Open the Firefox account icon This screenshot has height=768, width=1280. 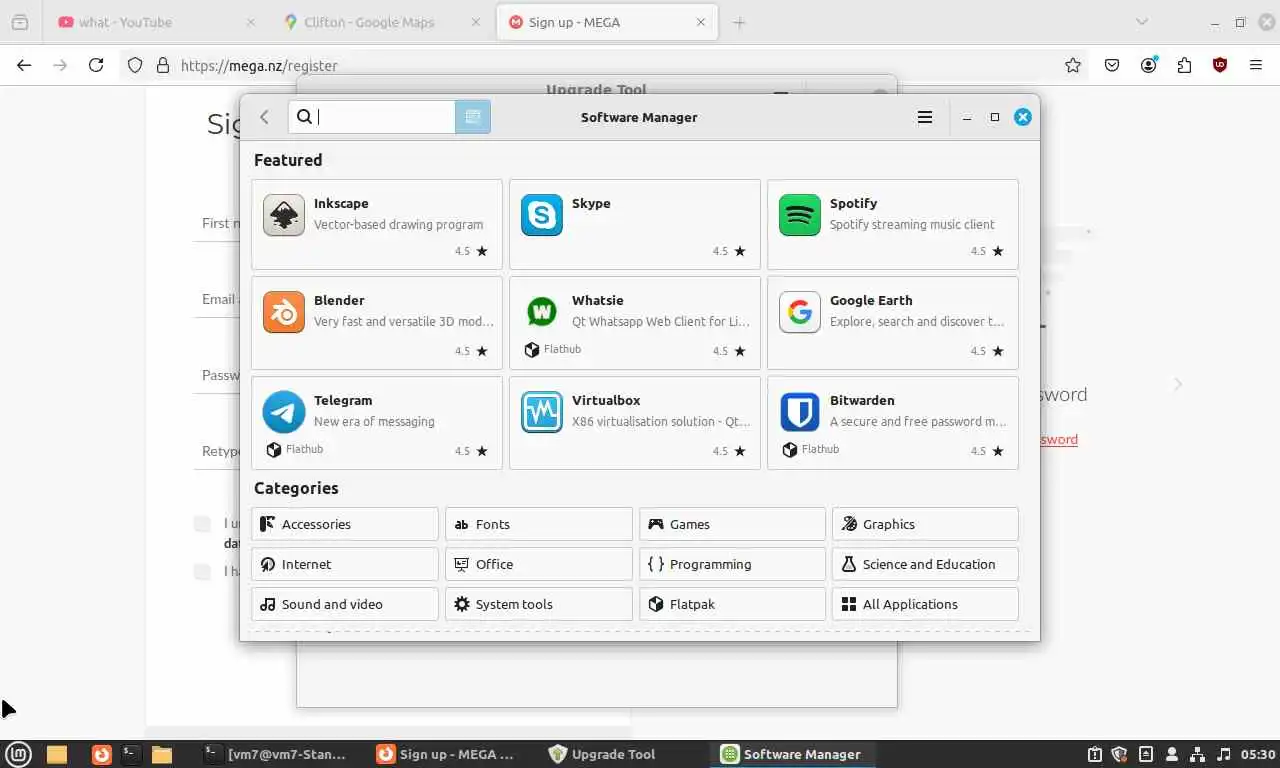1149,65
